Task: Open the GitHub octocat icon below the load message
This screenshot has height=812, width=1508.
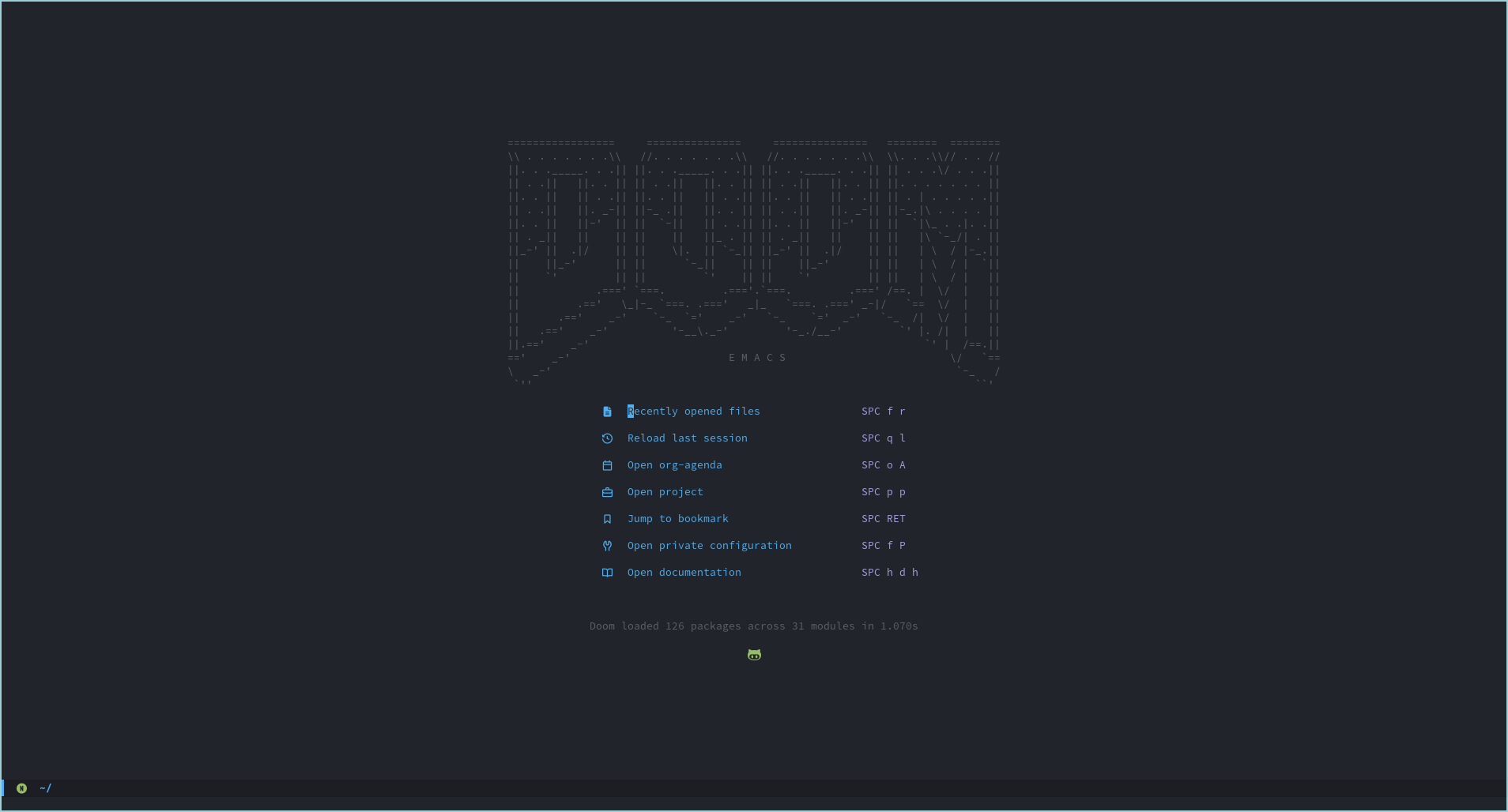Action: tap(754, 655)
